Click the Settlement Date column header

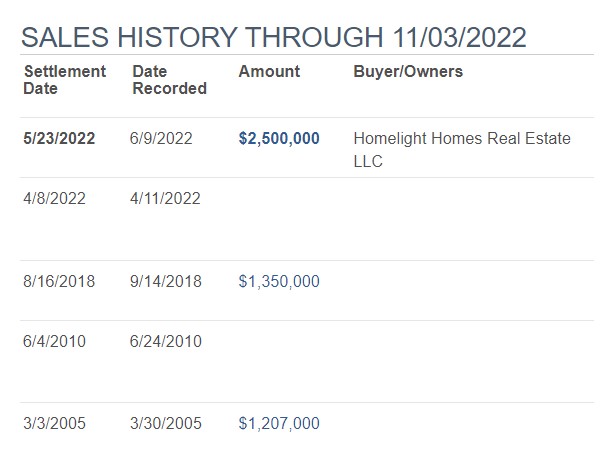click(x=65, y=80)
